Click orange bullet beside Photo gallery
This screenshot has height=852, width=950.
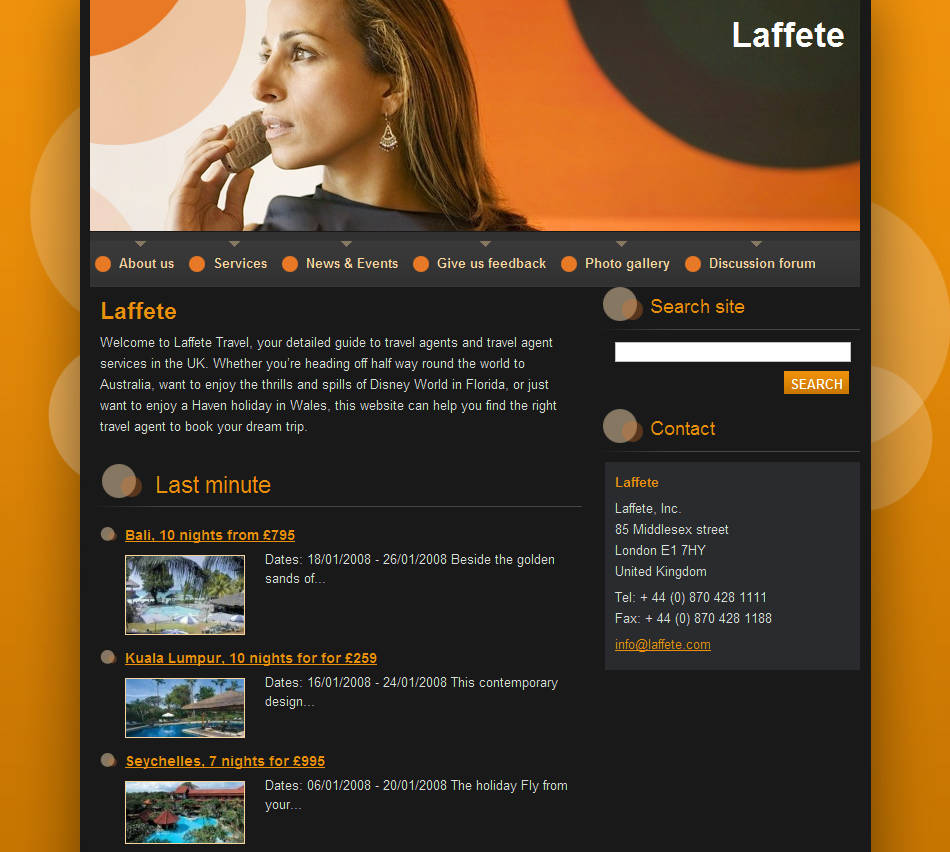click(x=569, y=264)
